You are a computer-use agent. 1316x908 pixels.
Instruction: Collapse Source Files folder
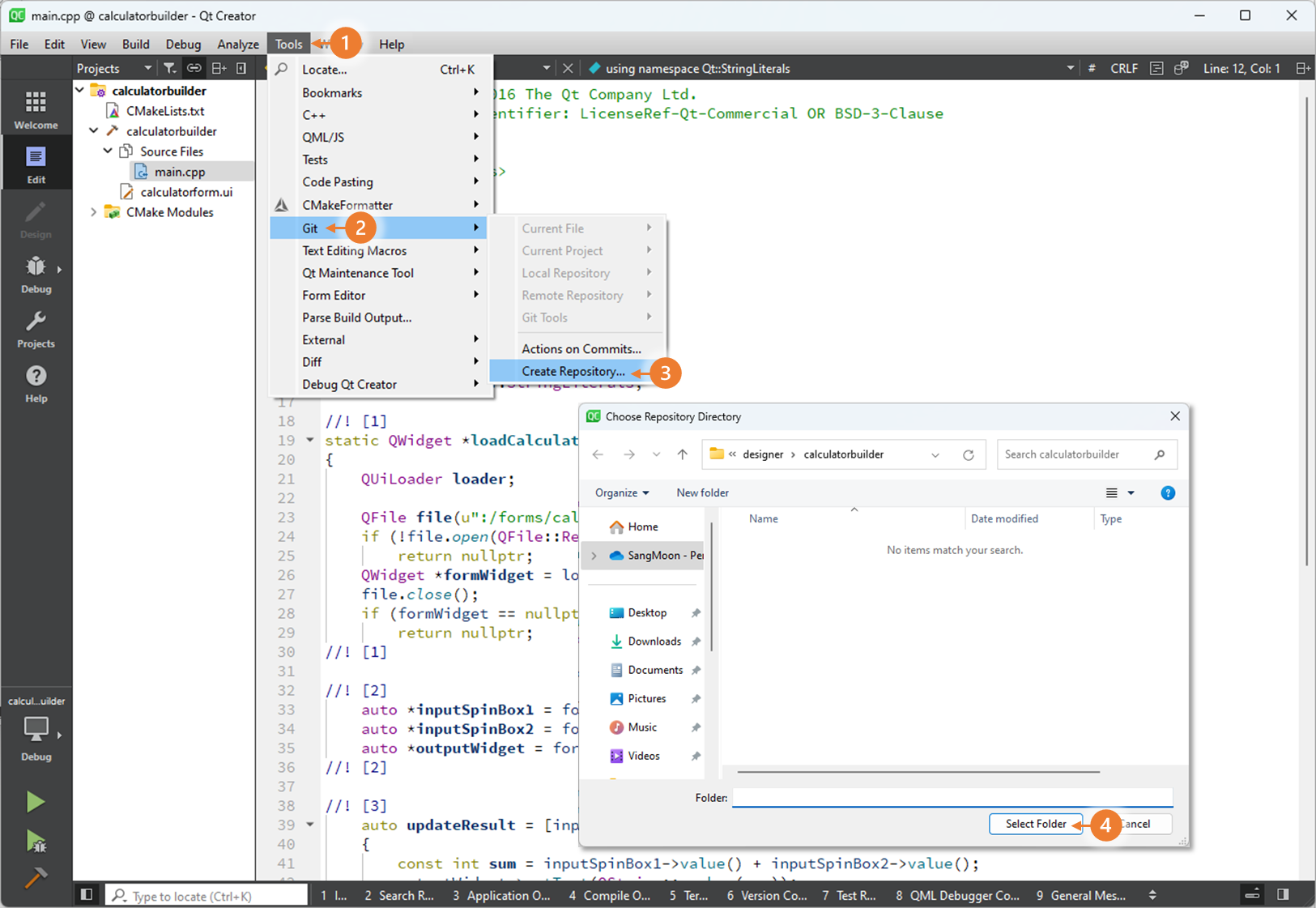tap(108, 151)
